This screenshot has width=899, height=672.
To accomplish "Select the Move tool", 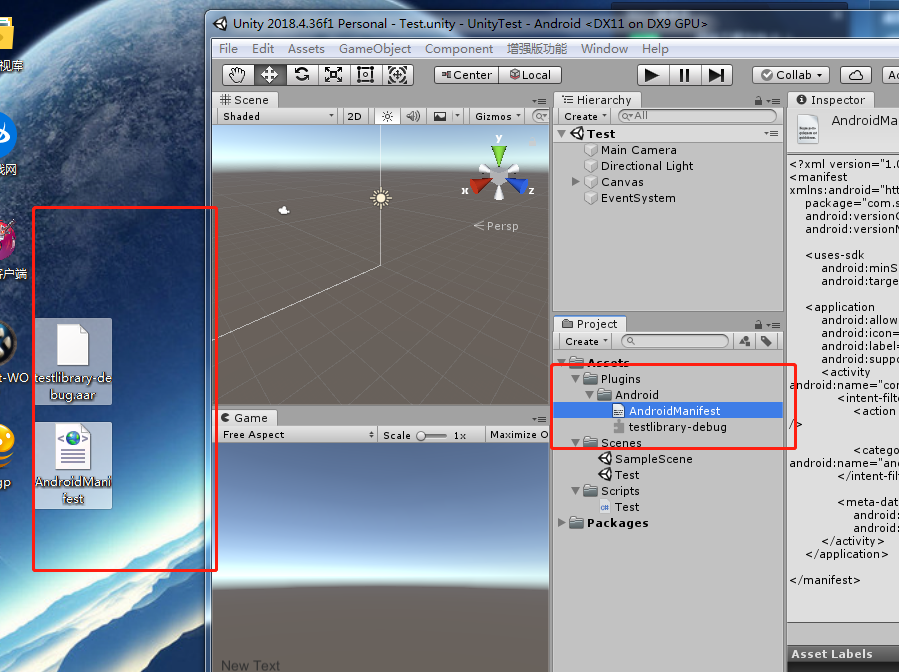I will (269, 75).
